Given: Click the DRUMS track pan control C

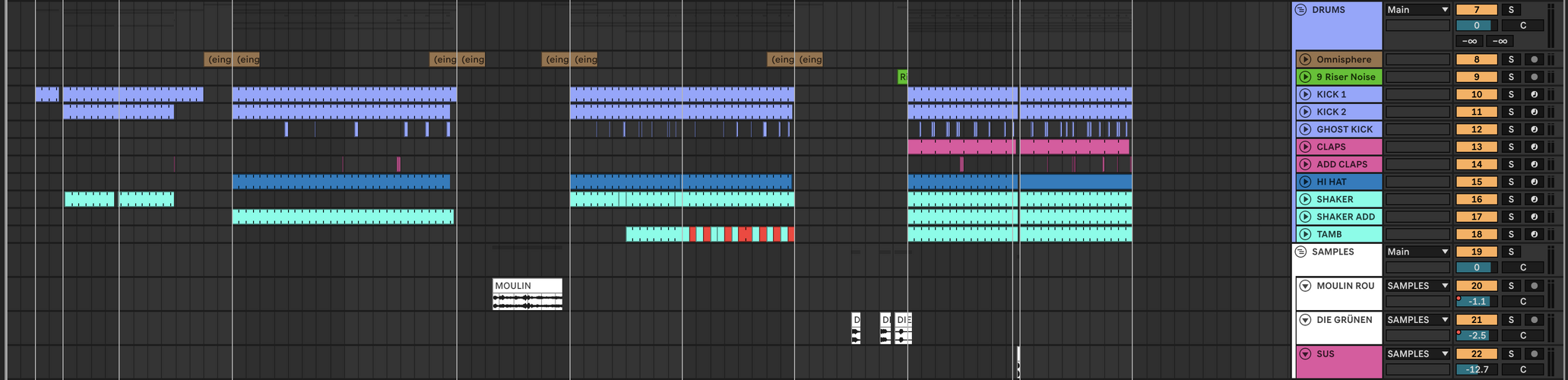Looking at the screenshot, I should (1522, 25).
